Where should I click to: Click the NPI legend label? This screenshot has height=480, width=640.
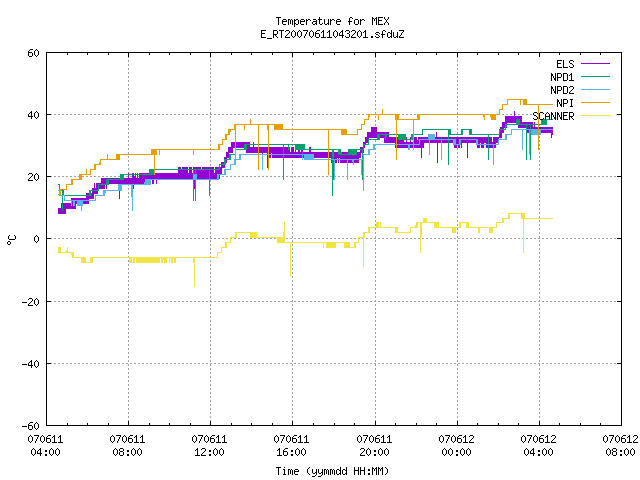(x=565, y=103)
